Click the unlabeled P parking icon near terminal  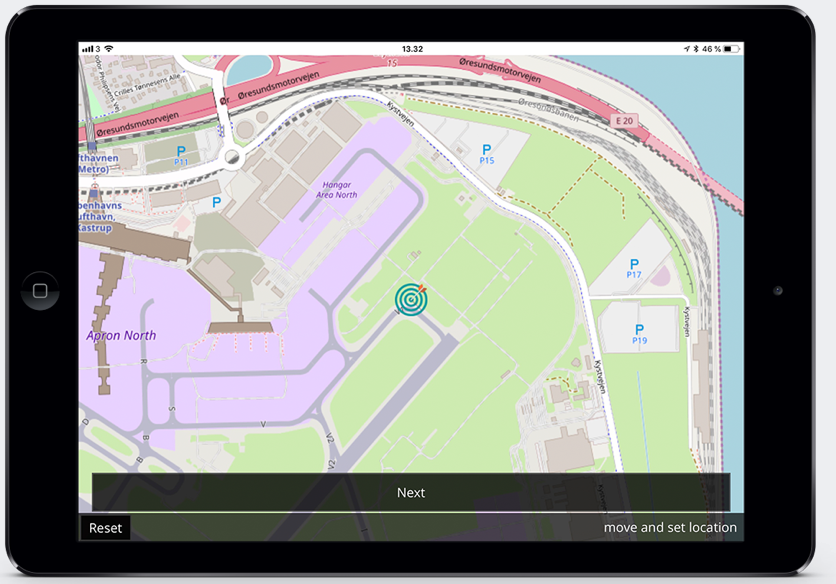[216, 202]
